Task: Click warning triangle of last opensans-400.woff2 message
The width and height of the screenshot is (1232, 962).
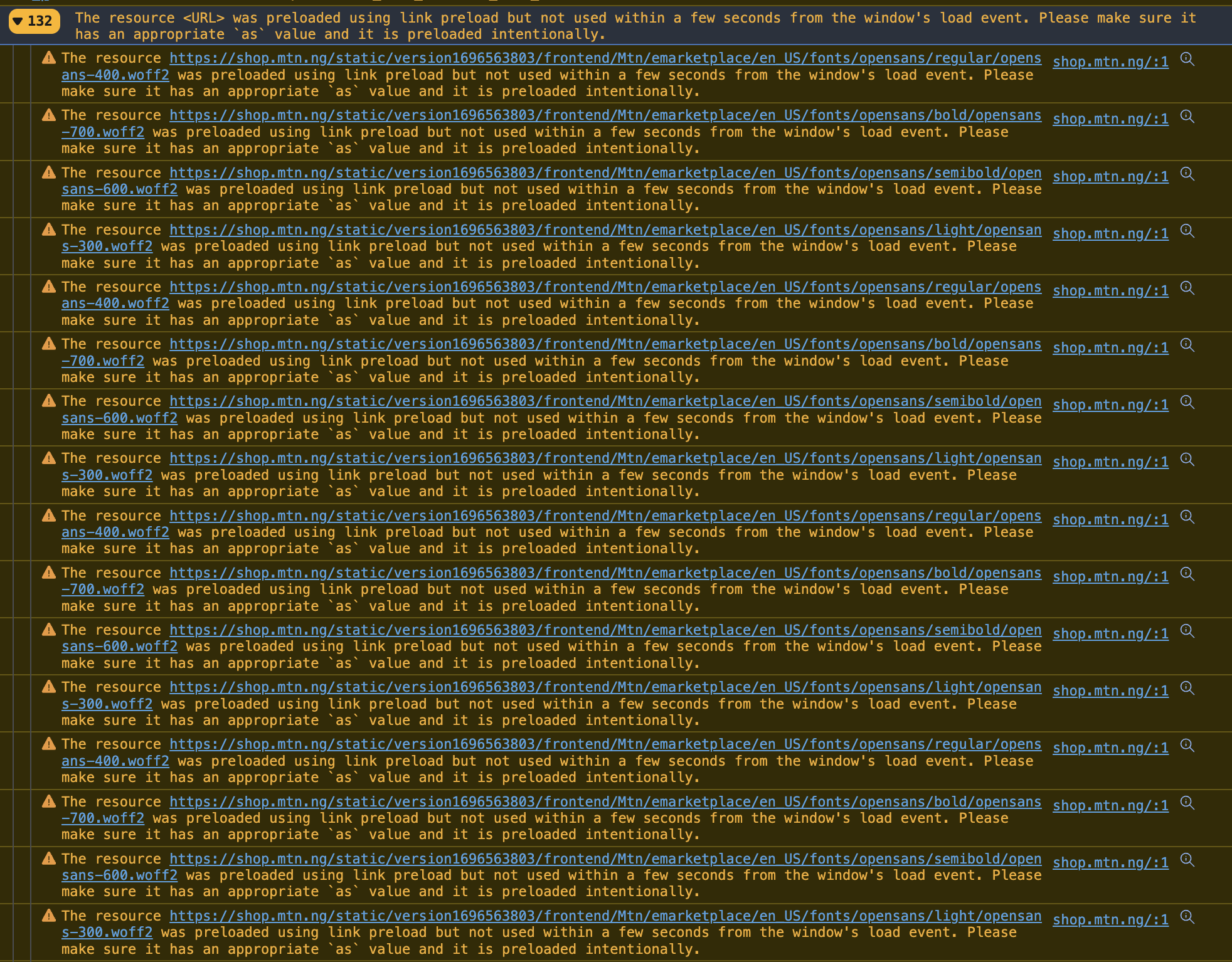Action: pyautogui.click(x=49, y=744)
